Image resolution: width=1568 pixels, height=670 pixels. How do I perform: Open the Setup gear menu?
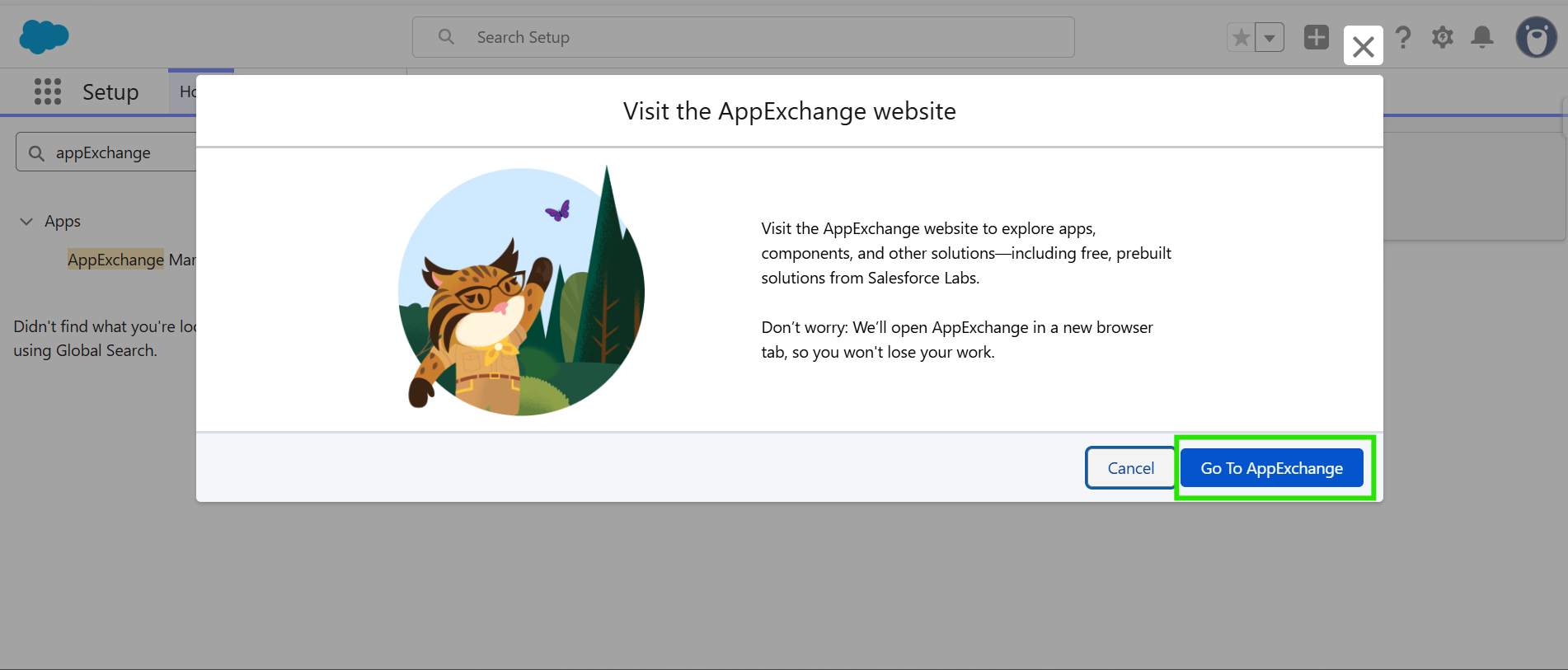pos(1443,37)
